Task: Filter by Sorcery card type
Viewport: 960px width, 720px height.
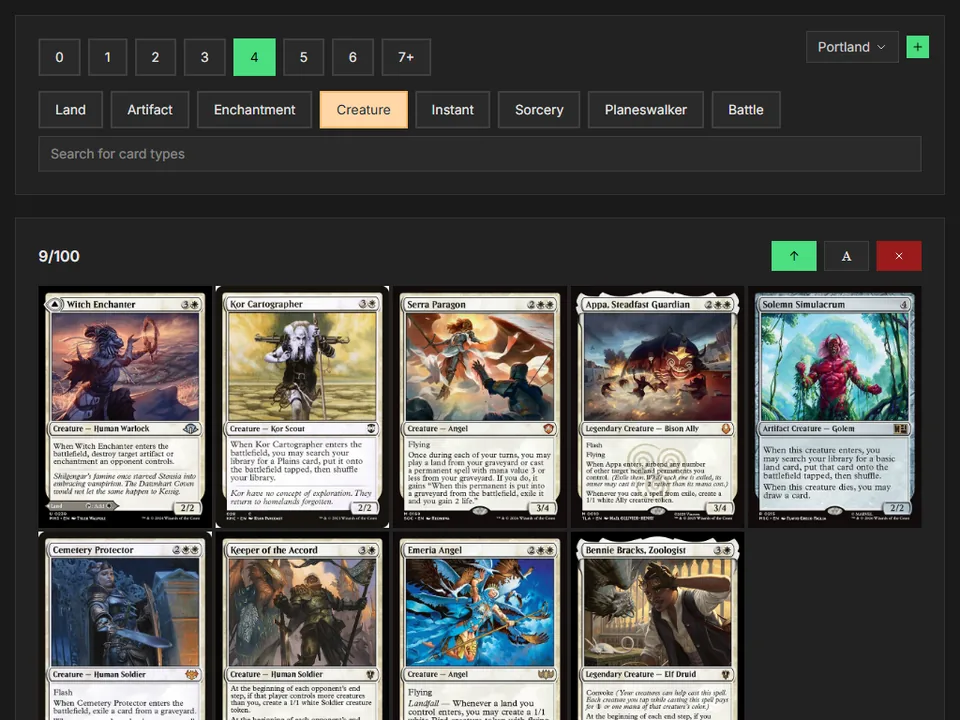Action: 539,110
